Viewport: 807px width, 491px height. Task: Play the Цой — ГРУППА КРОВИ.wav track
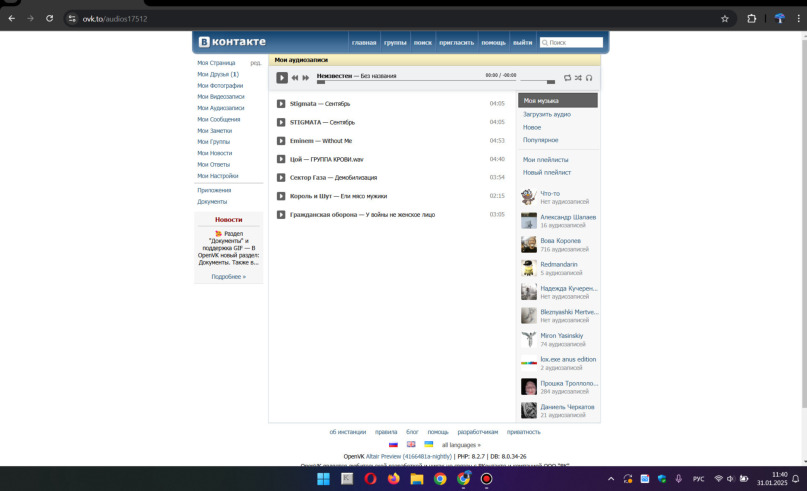click(281, 159)
